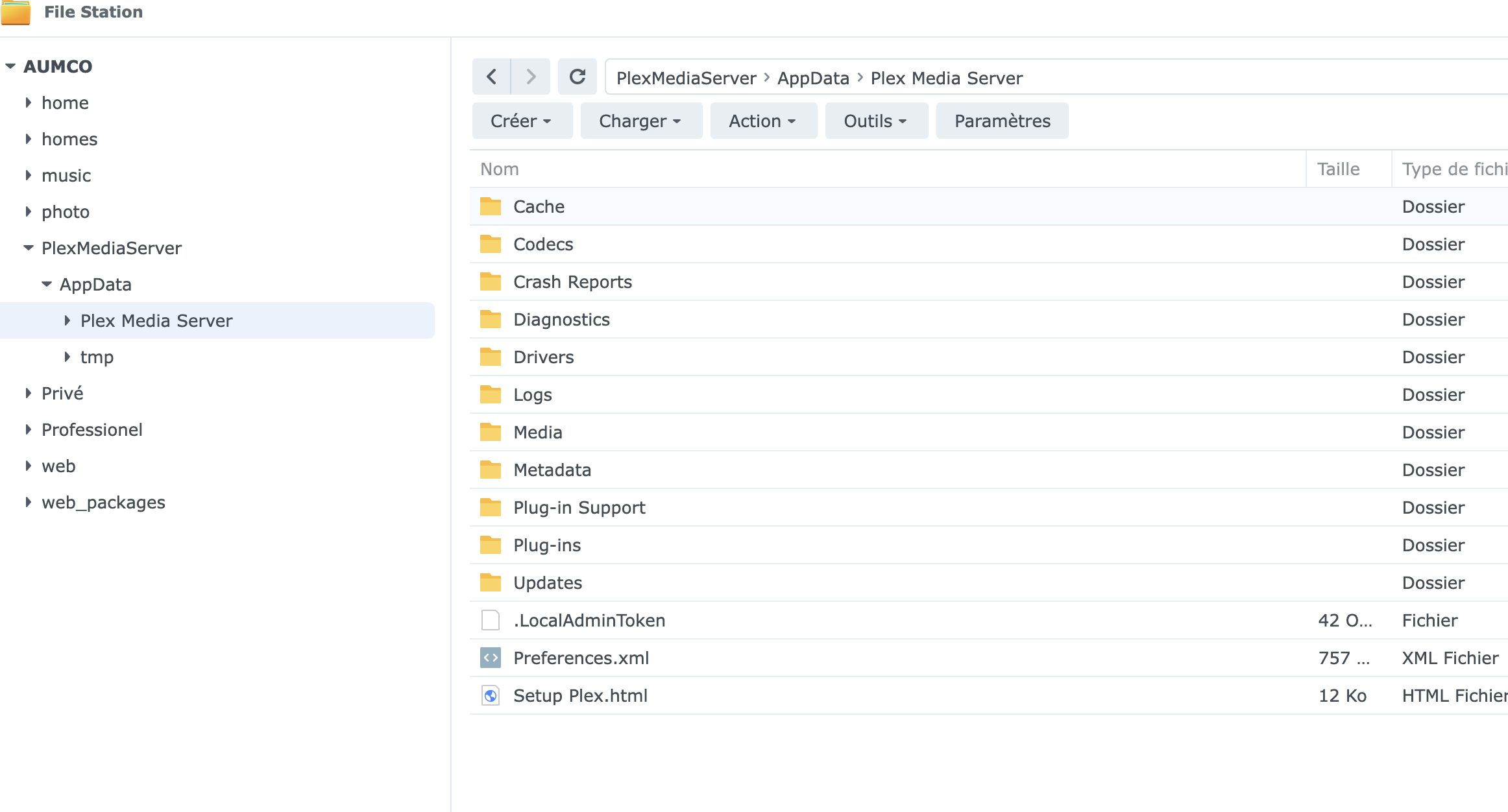Click the XML Fichier type cell
Screen dimensions: 1508x812
point(1450,658)
